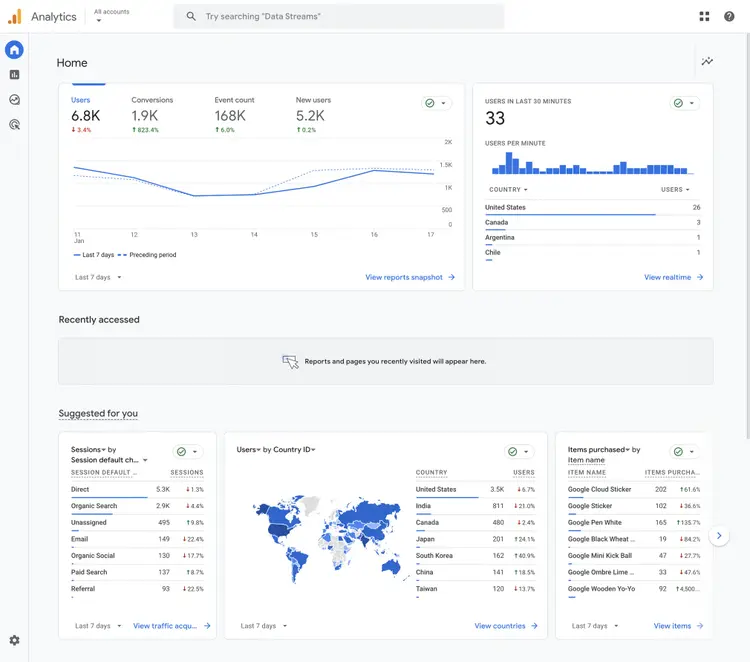Click the arrow beside View realtime
The width and height of the screenshot is (750, 662).
700,277
